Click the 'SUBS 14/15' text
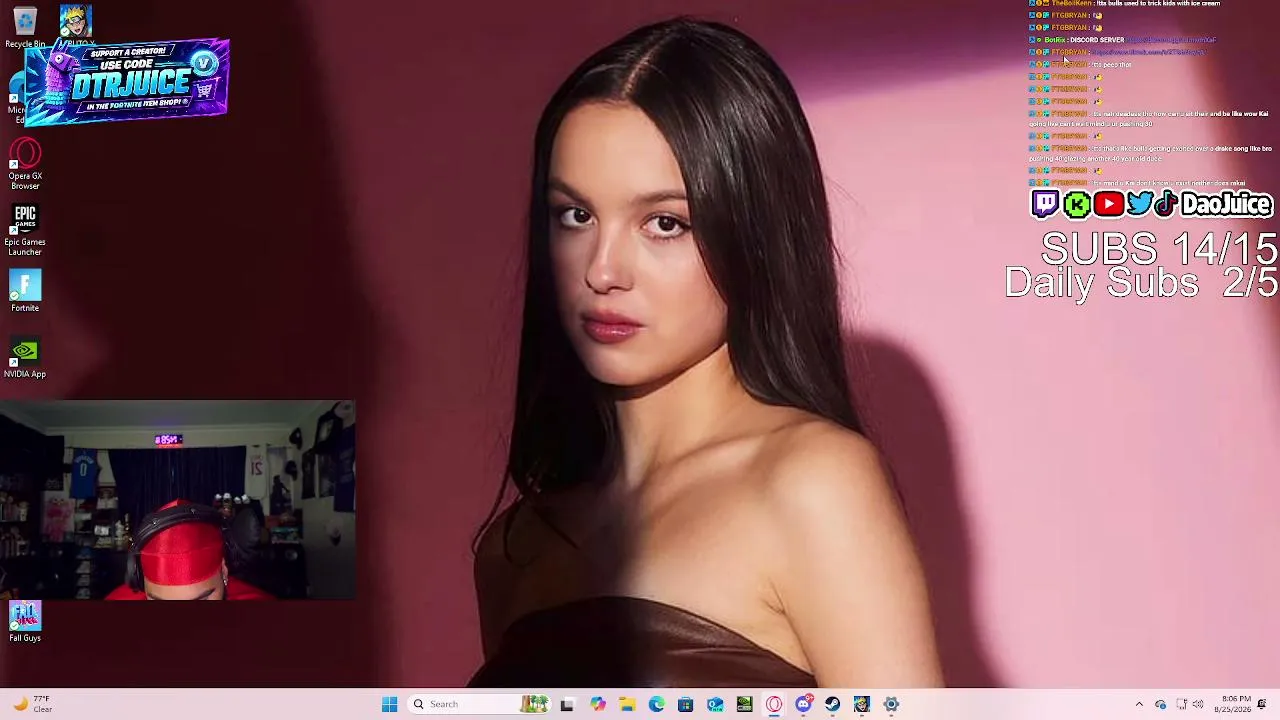Viewport: 1280px width, 720px height. 1159,248
